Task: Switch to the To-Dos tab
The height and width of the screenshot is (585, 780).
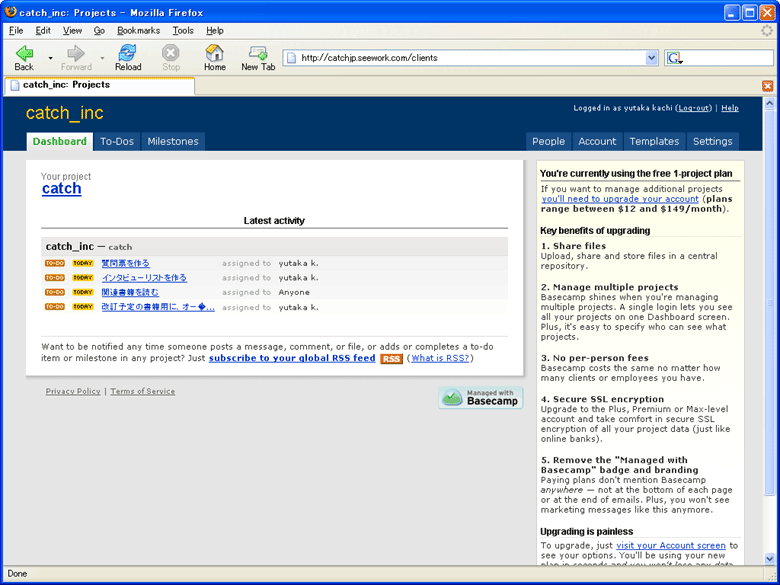Action: [x=117, y=142]
